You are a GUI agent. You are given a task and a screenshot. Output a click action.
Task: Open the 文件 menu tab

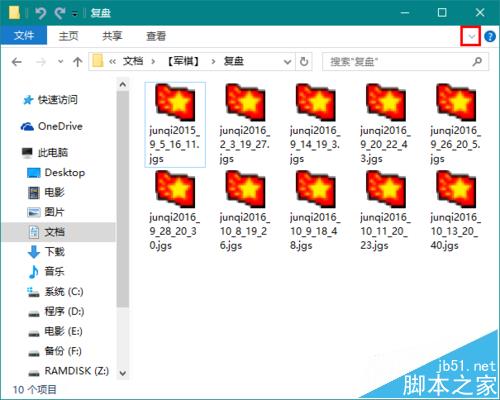tap(24, 35)
